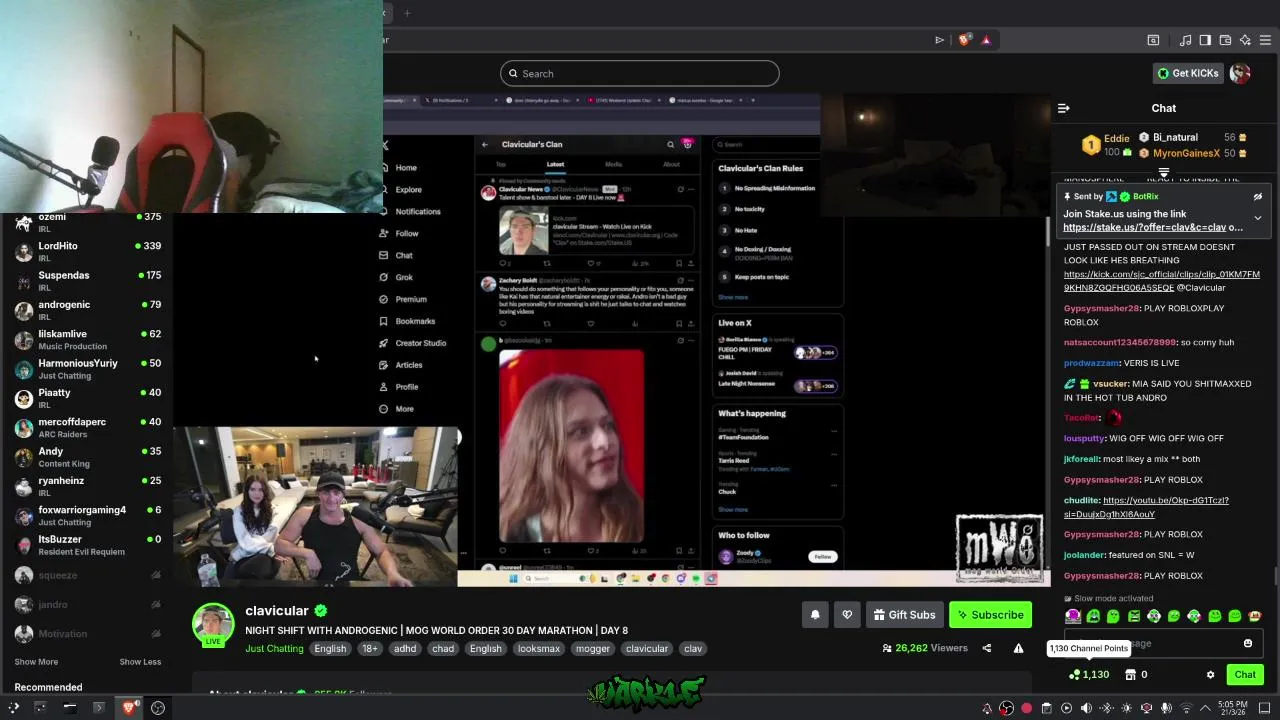Click the Brave Rewards triangle icon
This screenshot has width=1280, height=720.
pos(986,40)
